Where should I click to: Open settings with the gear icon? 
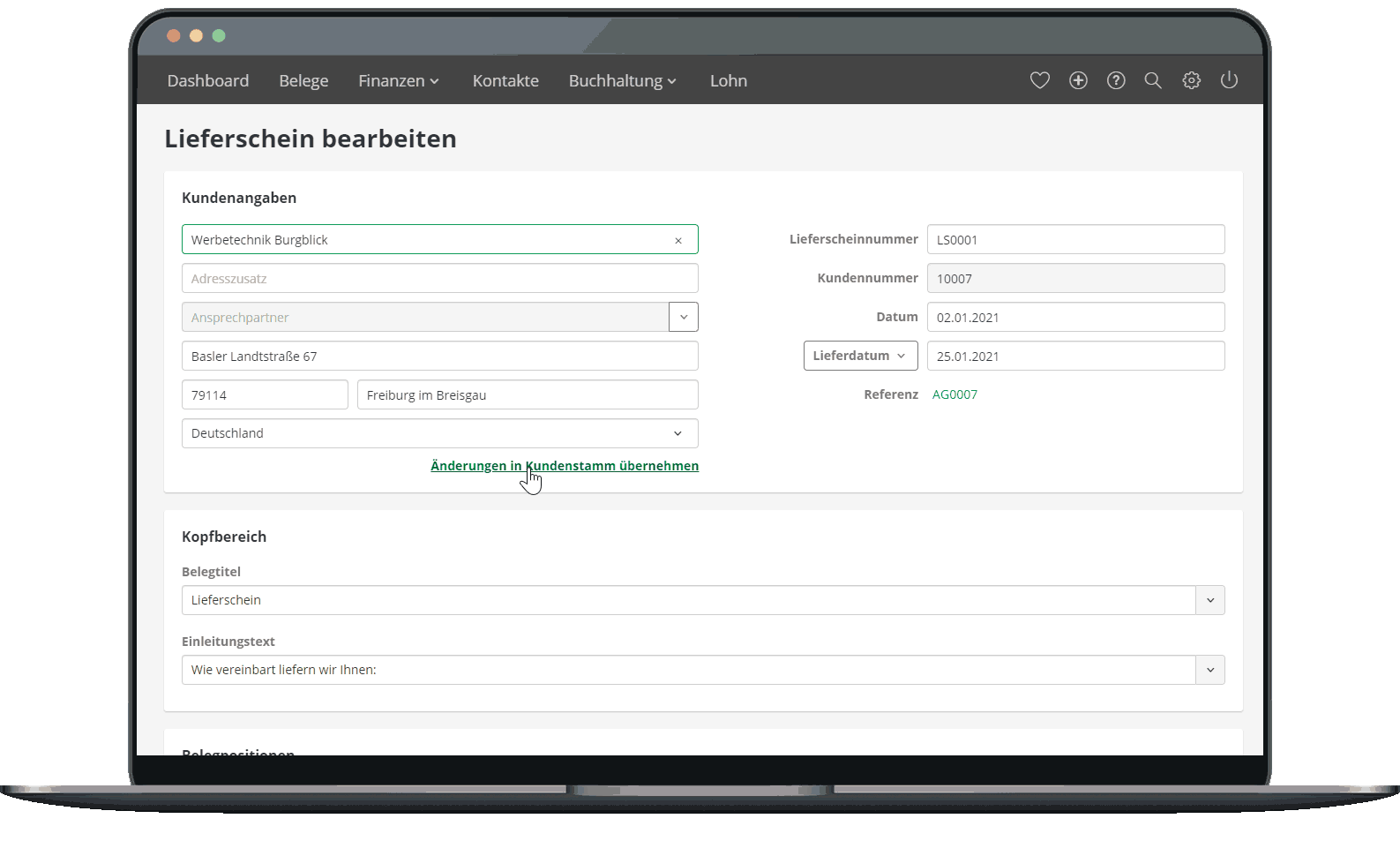point(1191,80)
